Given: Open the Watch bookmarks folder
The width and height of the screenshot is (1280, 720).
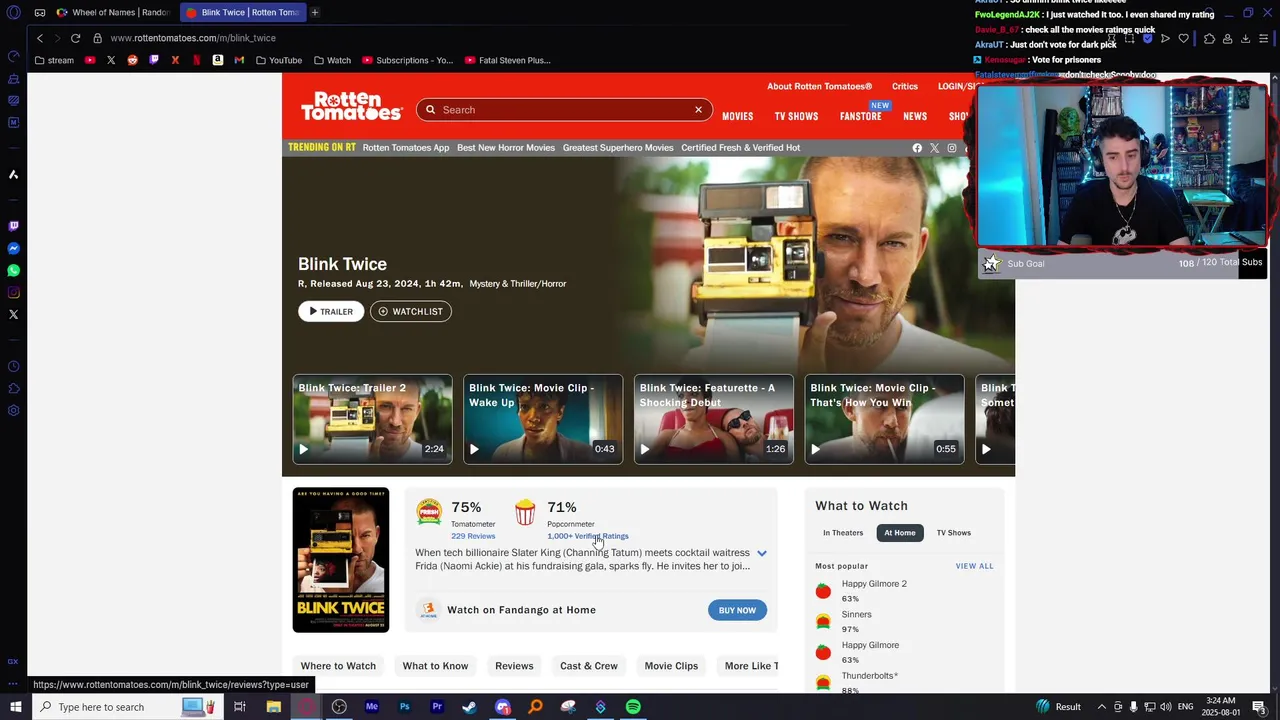Looking at the screenshot, I should point(332,60).
